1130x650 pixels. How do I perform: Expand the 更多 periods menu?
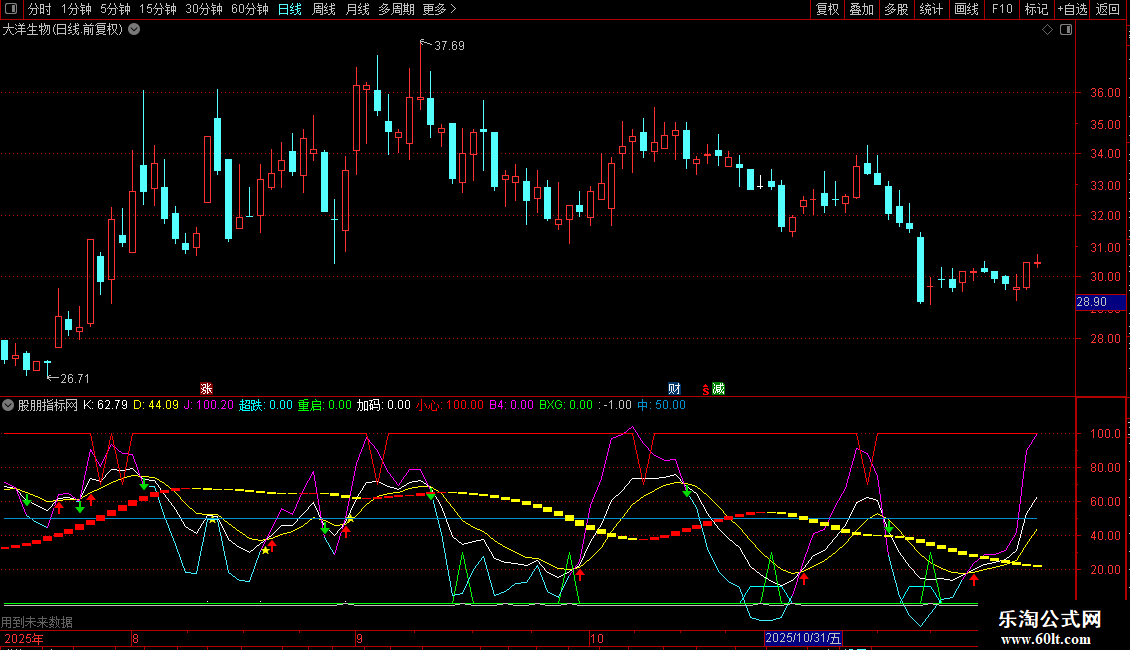tap(439, 9)
